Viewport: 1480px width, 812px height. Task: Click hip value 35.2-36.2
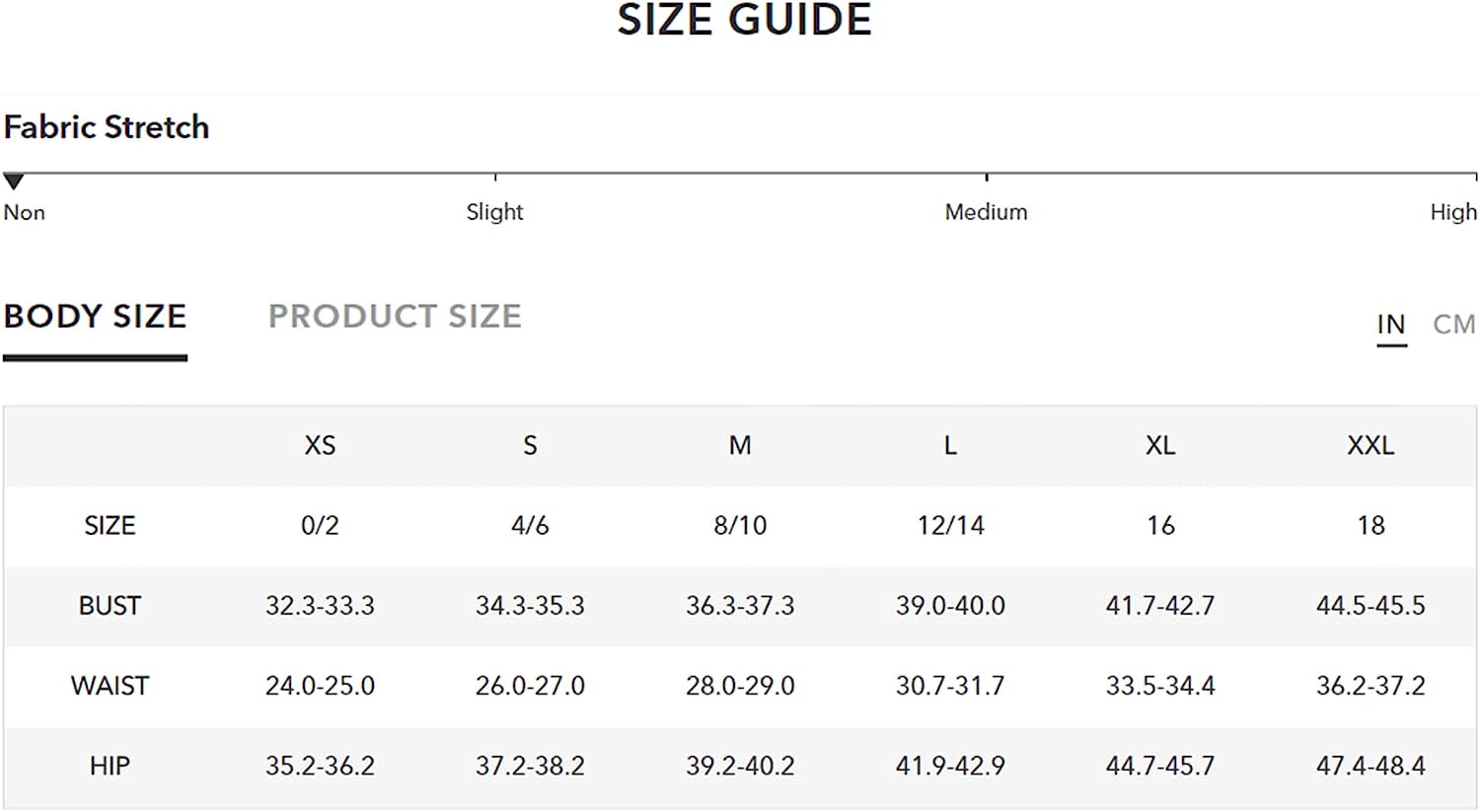[320, 766]
